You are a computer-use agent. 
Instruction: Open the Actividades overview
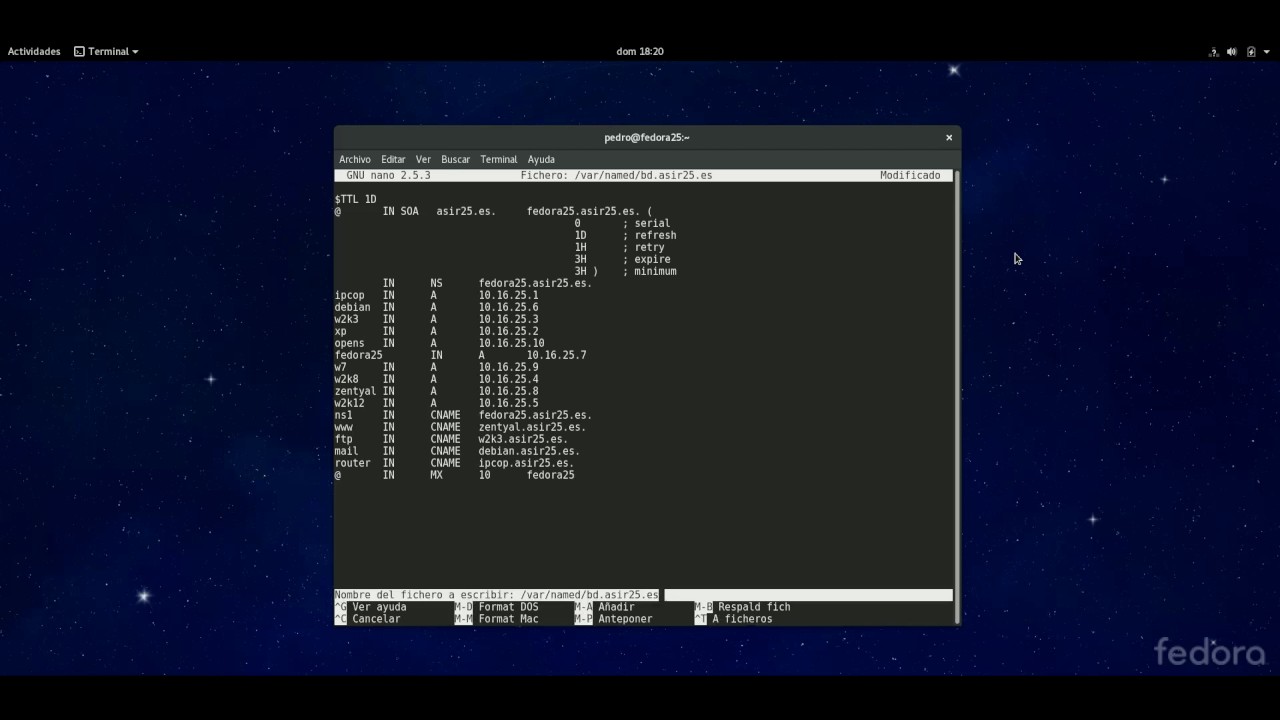(x=34, y=51)
